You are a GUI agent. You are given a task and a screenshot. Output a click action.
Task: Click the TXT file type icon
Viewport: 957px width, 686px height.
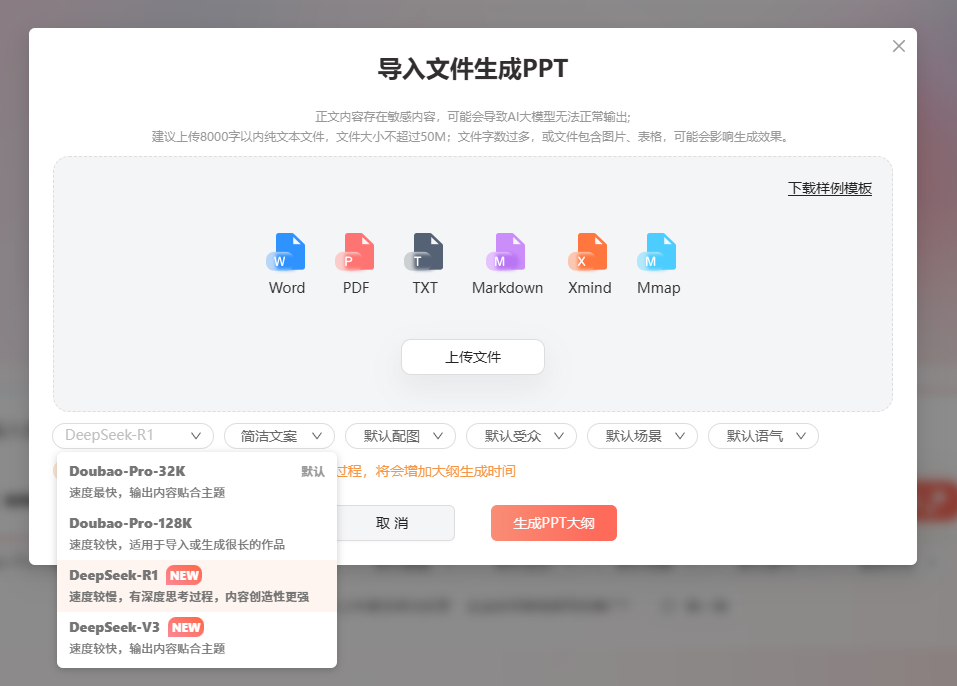(x=424, y=251)
